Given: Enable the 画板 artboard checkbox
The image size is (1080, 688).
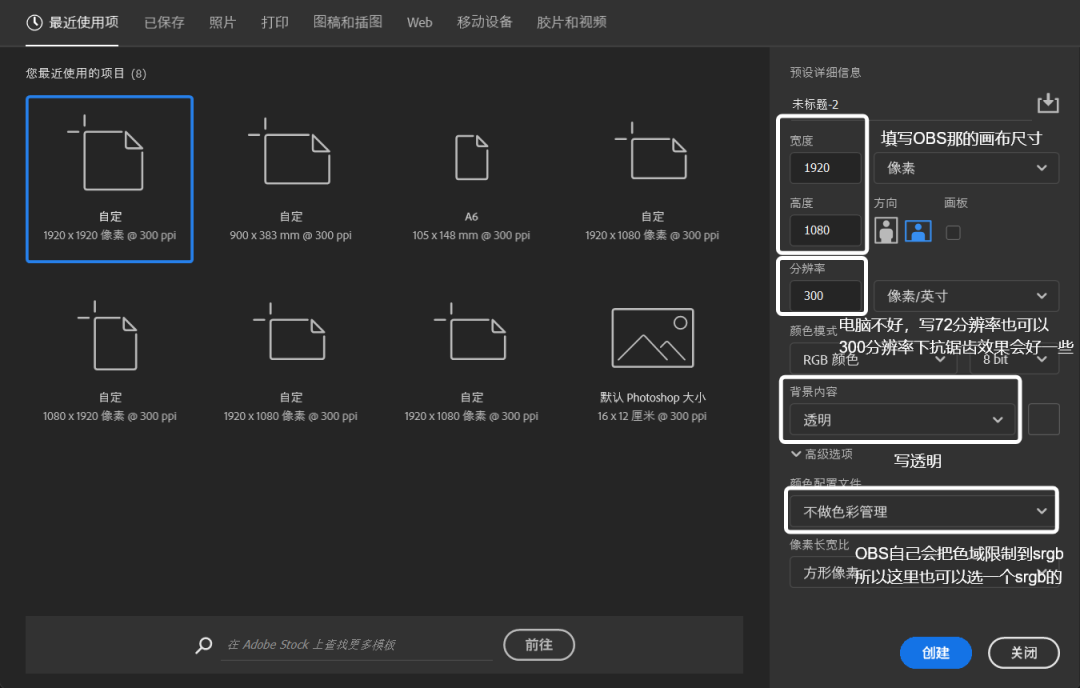Looking at the screenshot, I should [953, 232].
